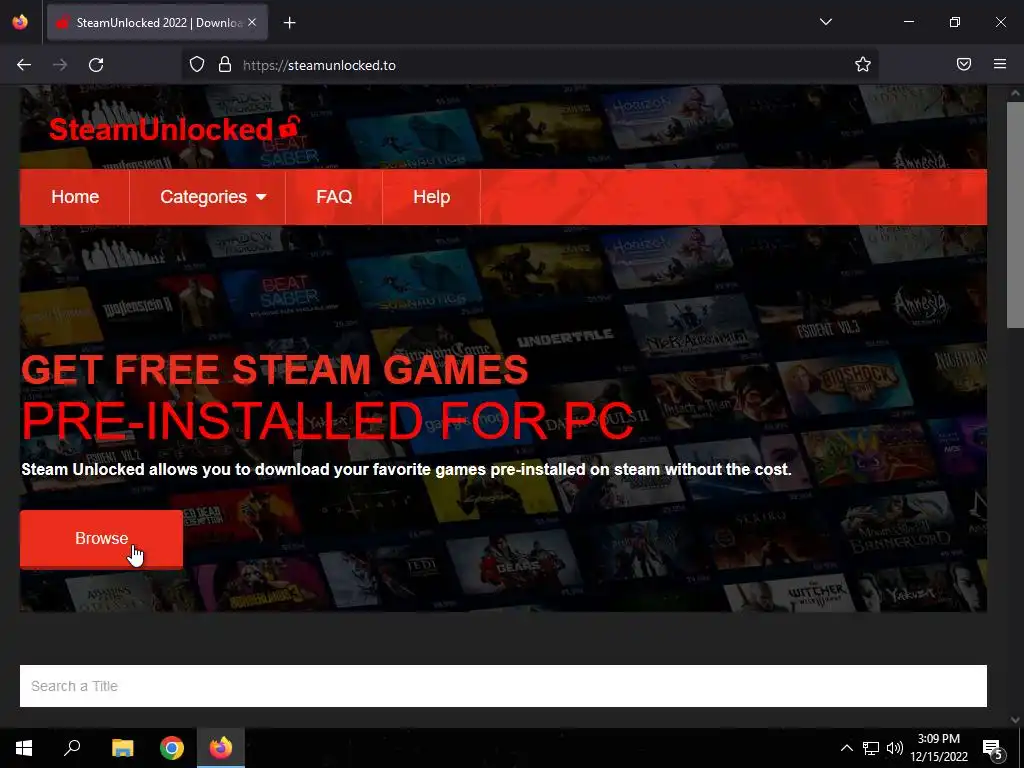This screenshot has width=1024, height=768.
Task: Open Google Chrome from the taskbar
Action: coord(172,748)
